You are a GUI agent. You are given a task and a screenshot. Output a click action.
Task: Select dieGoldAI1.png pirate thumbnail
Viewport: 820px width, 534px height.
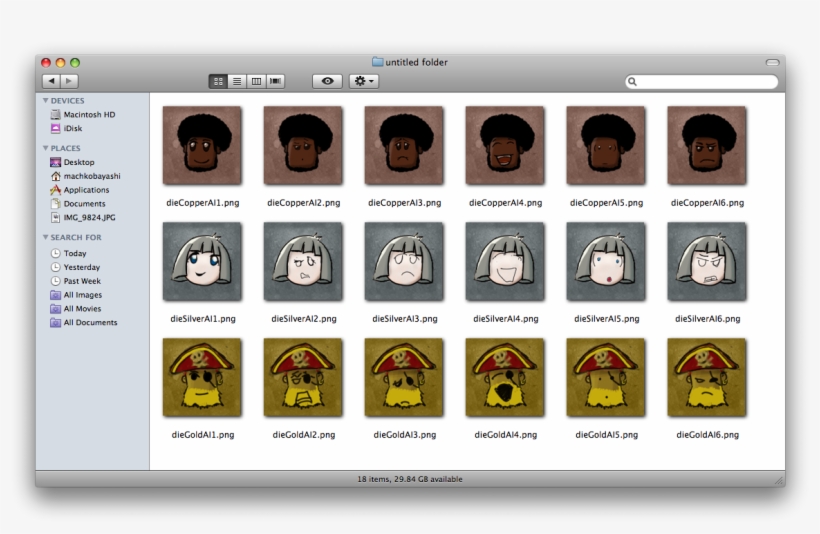tap(202, 378)
